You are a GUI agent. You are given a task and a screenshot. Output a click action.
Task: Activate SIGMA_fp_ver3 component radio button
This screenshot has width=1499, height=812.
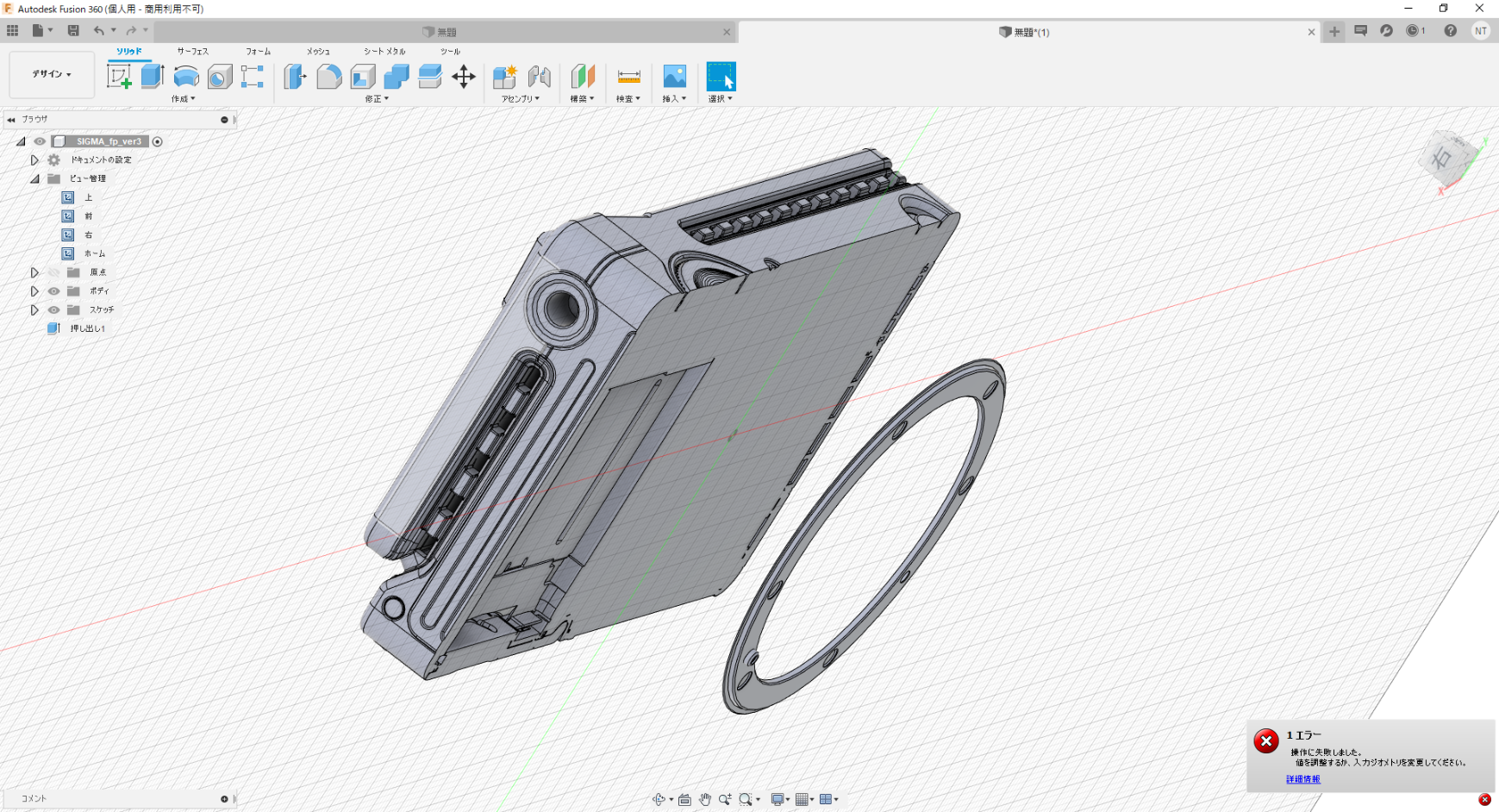click(x=158, y=141)
